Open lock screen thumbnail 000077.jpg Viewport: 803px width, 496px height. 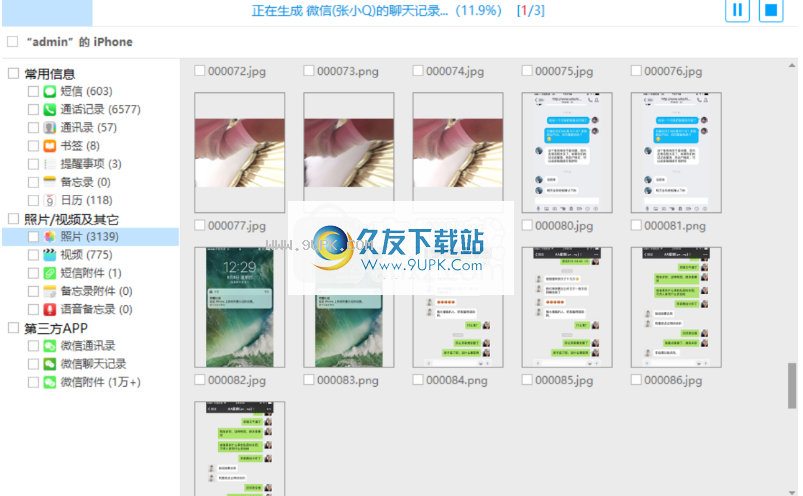[x=240, y=307]
